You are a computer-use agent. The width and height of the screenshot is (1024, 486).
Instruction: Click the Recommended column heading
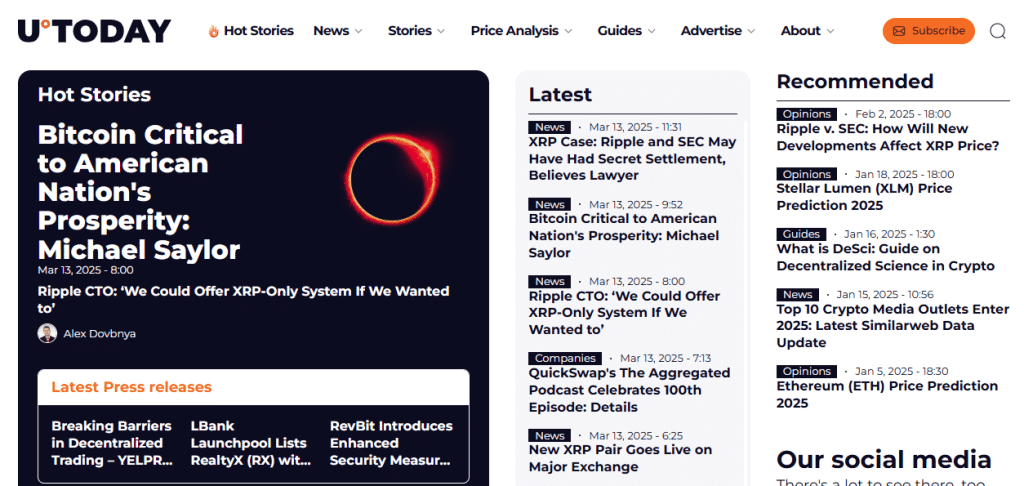pyautogui.click(x=855, y=82)
